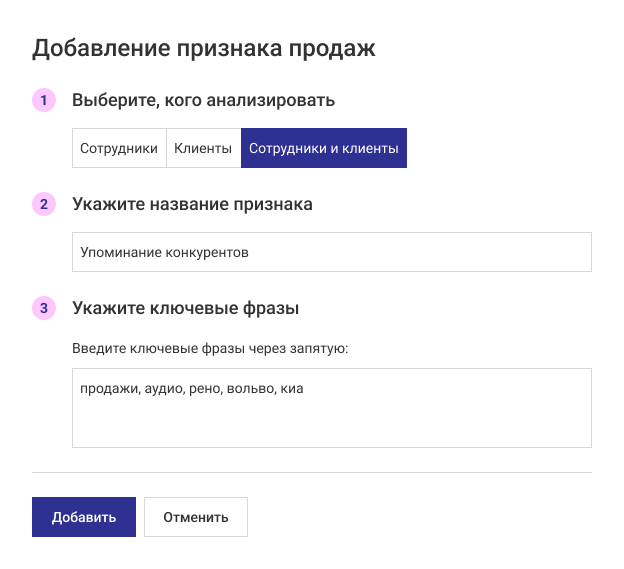
Task: Click the word вольво in key phrases
Action: click(x=250, y=389)
